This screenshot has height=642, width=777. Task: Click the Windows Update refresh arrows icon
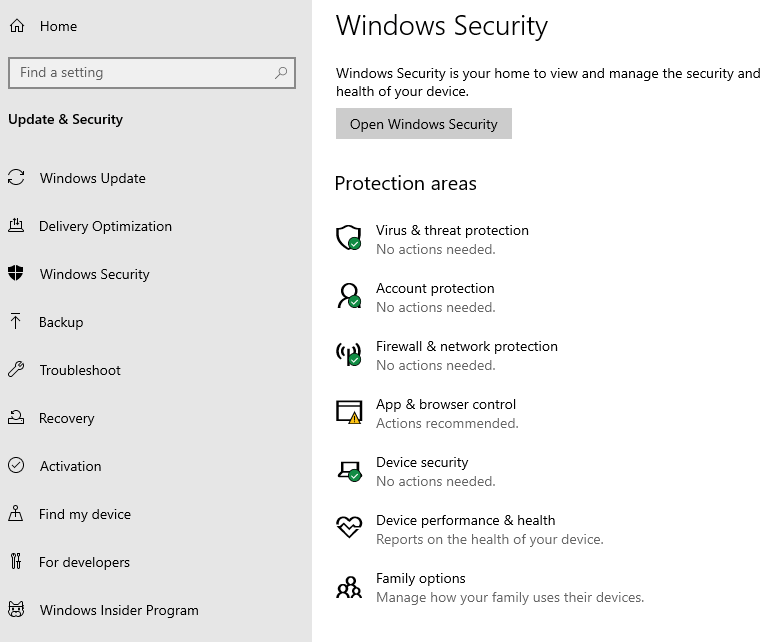click(x=16, y=177)
